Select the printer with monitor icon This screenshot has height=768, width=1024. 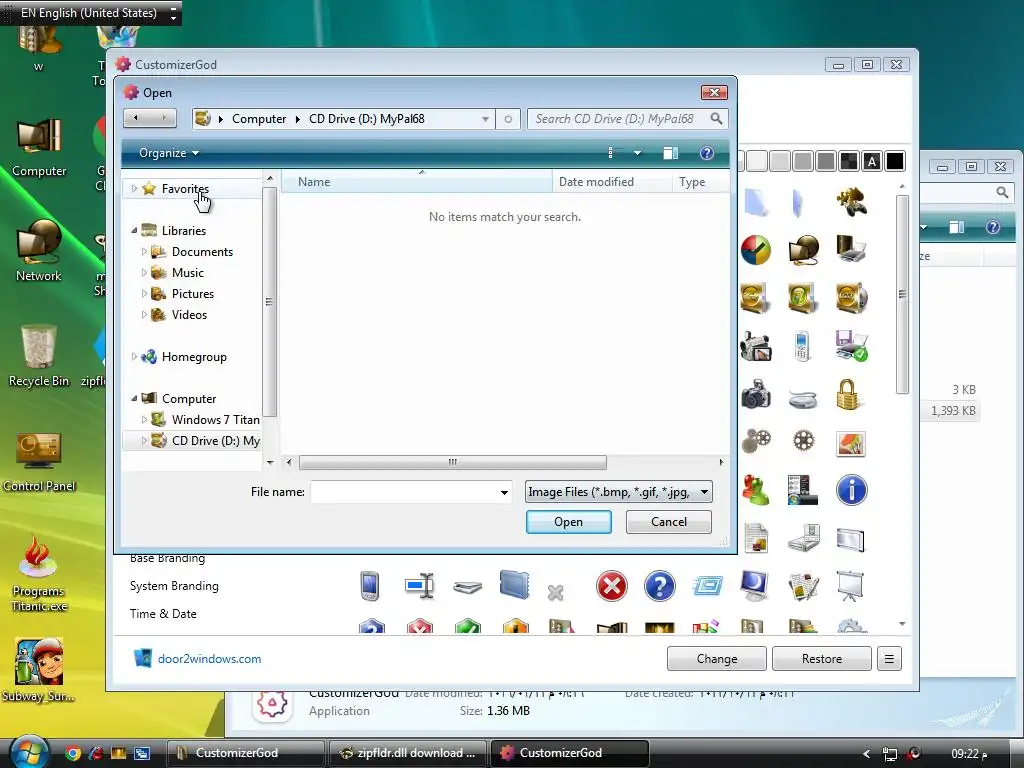click(852, 249)
